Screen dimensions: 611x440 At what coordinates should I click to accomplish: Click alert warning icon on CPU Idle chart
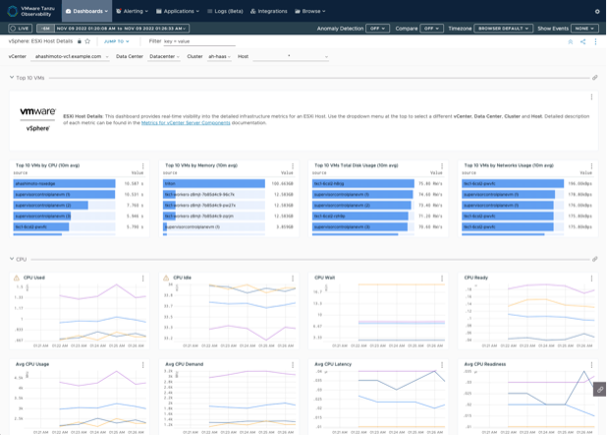point(167,277)
